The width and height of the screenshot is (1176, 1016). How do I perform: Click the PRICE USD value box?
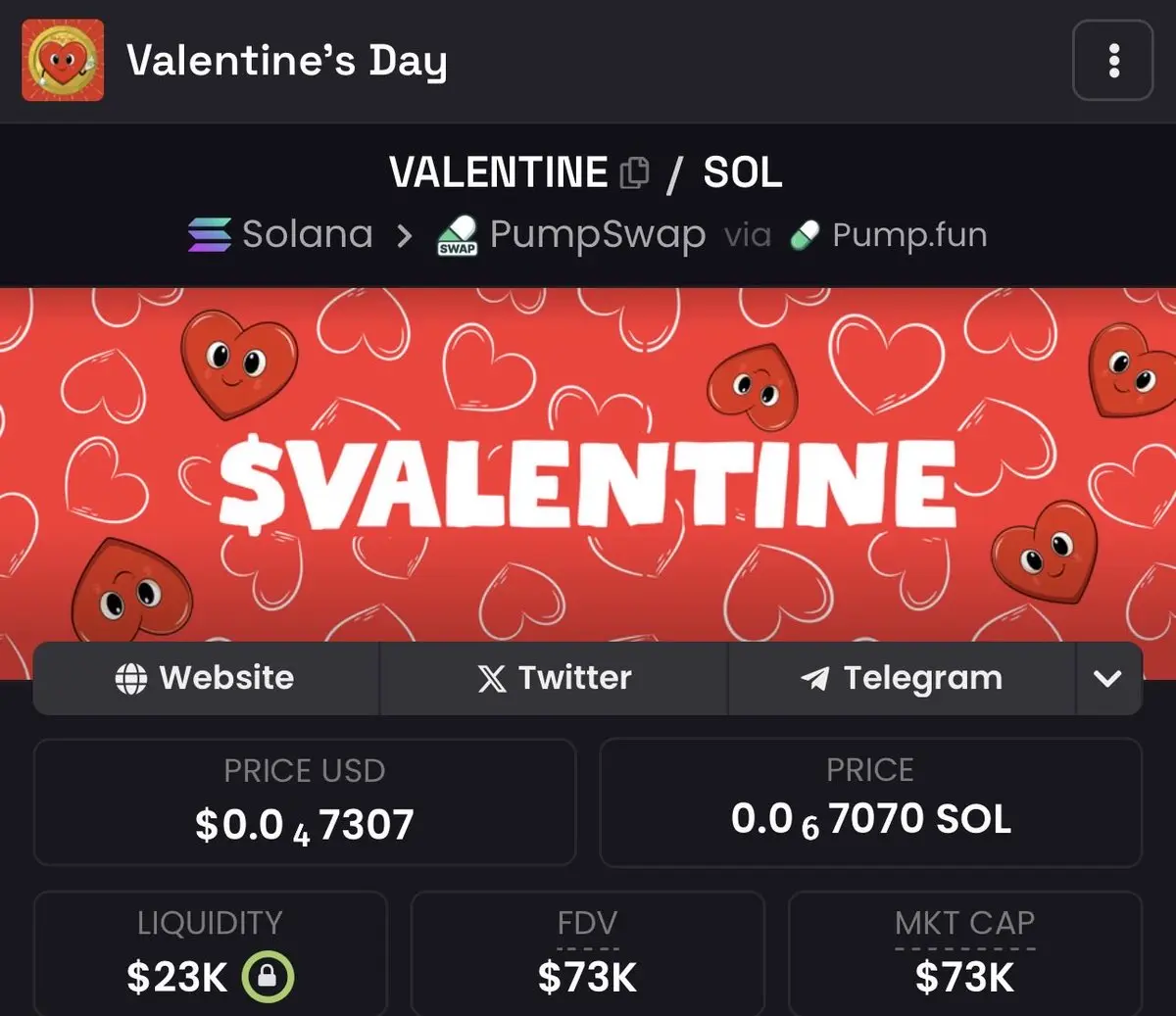305,802
